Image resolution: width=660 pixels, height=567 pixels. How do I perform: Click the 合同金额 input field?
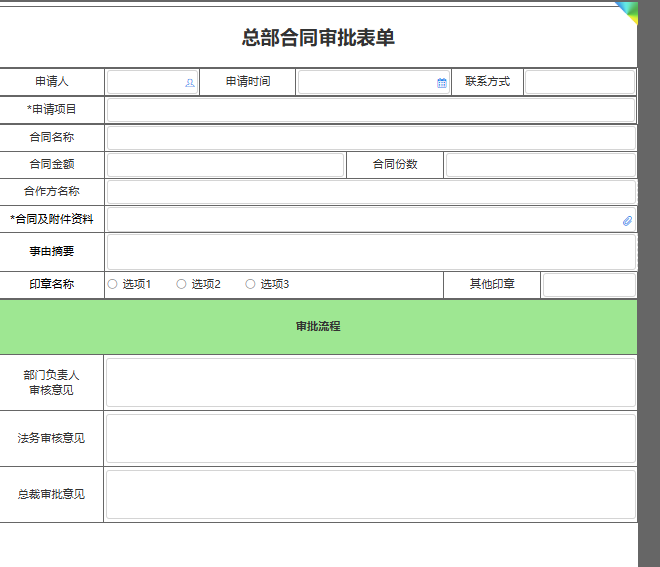pyautogui.click(x=226, y=165)
